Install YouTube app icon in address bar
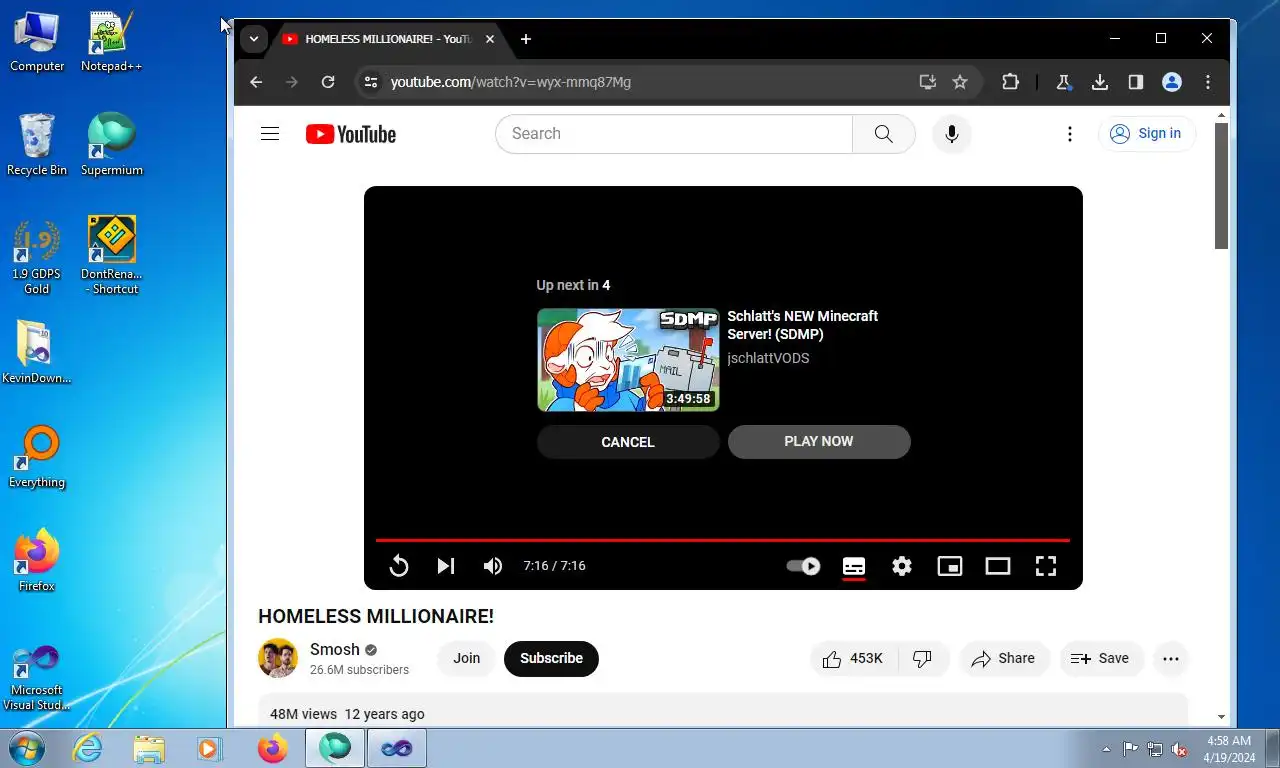This screenshot has height=768, width=1280. pyautogui.click(x=928, y=82)
